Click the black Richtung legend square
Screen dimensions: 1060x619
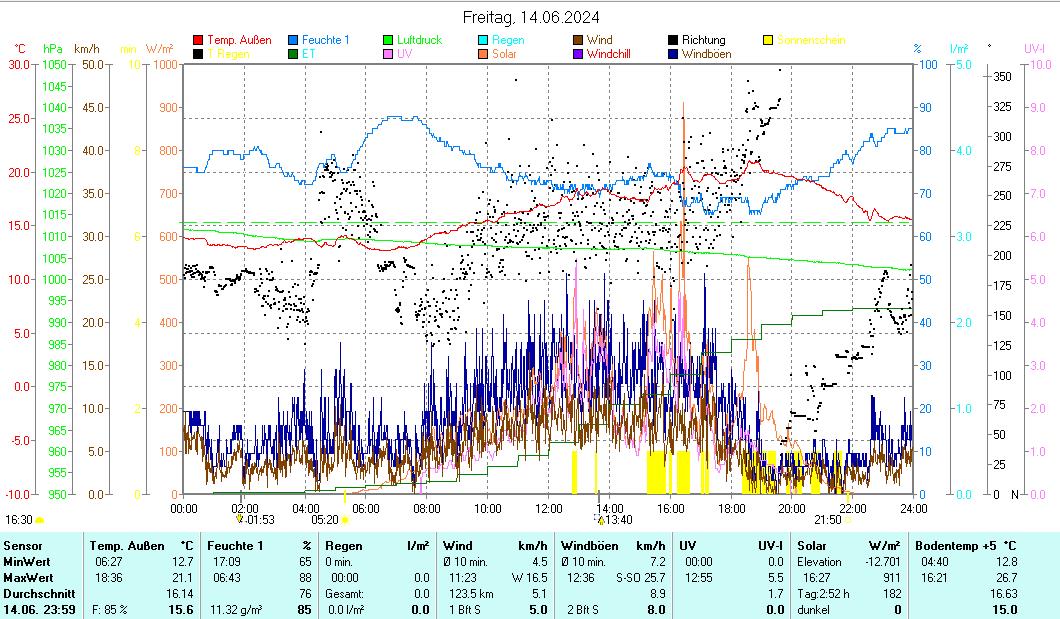point(675,40)
